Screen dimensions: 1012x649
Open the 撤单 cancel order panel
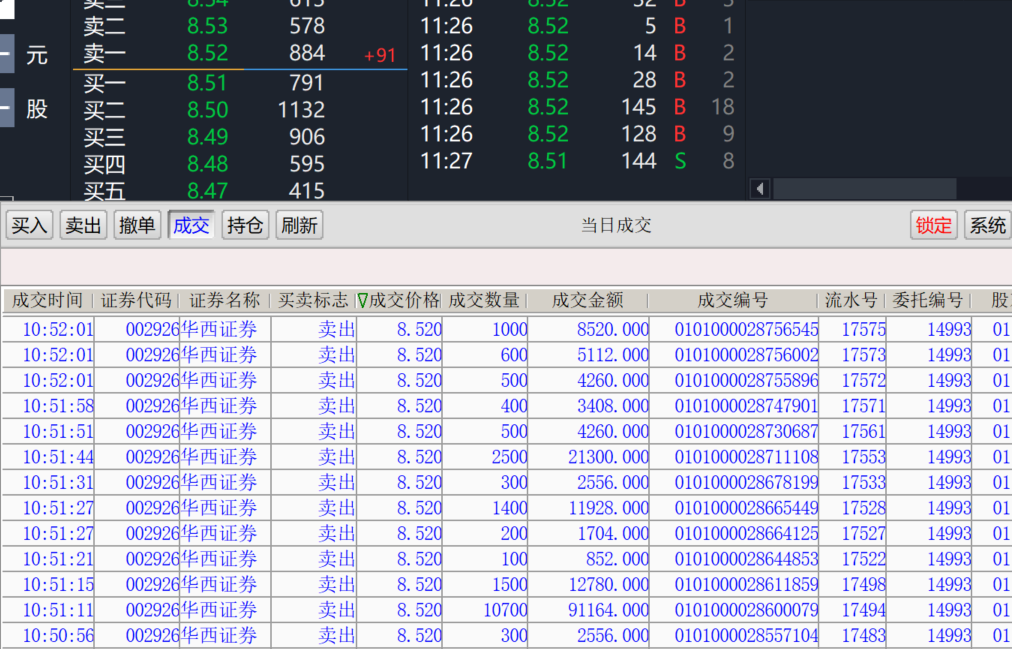tap(137, 225)
